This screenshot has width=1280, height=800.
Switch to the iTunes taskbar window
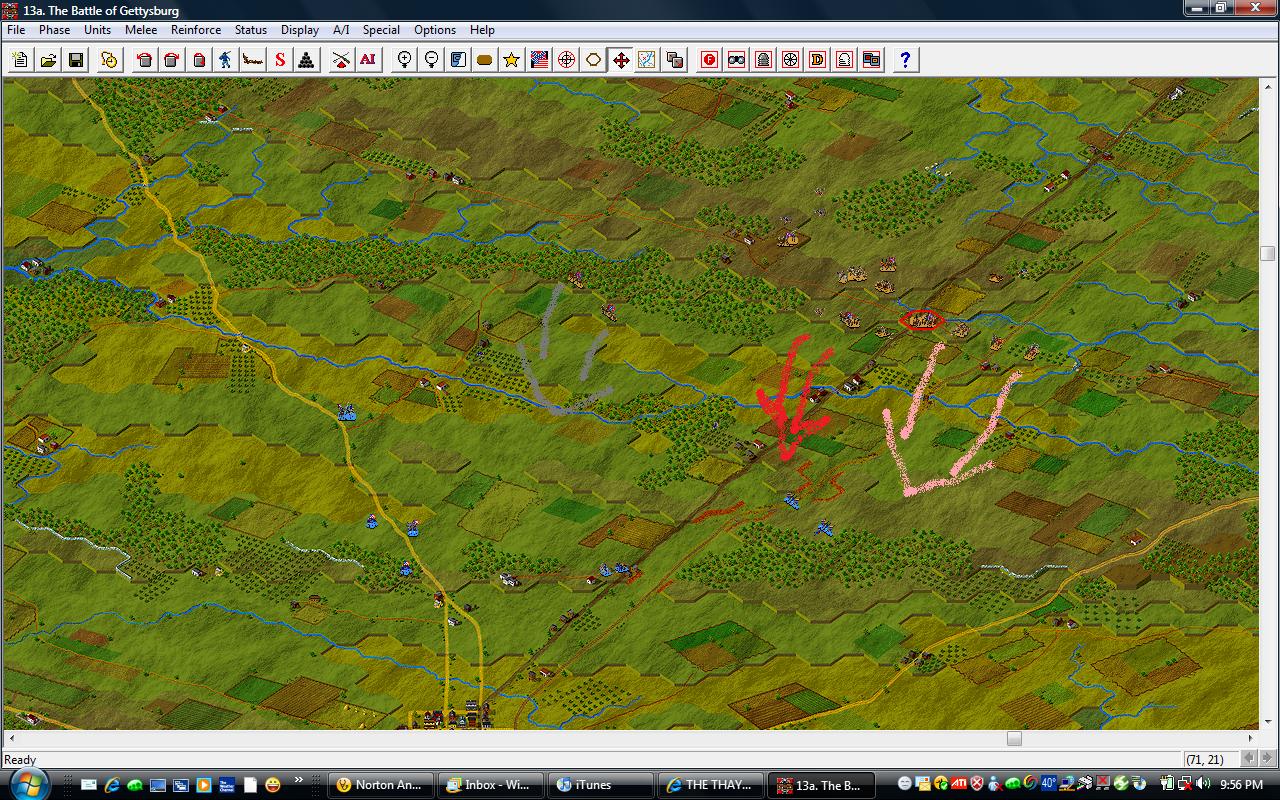(x=600, y=785)
